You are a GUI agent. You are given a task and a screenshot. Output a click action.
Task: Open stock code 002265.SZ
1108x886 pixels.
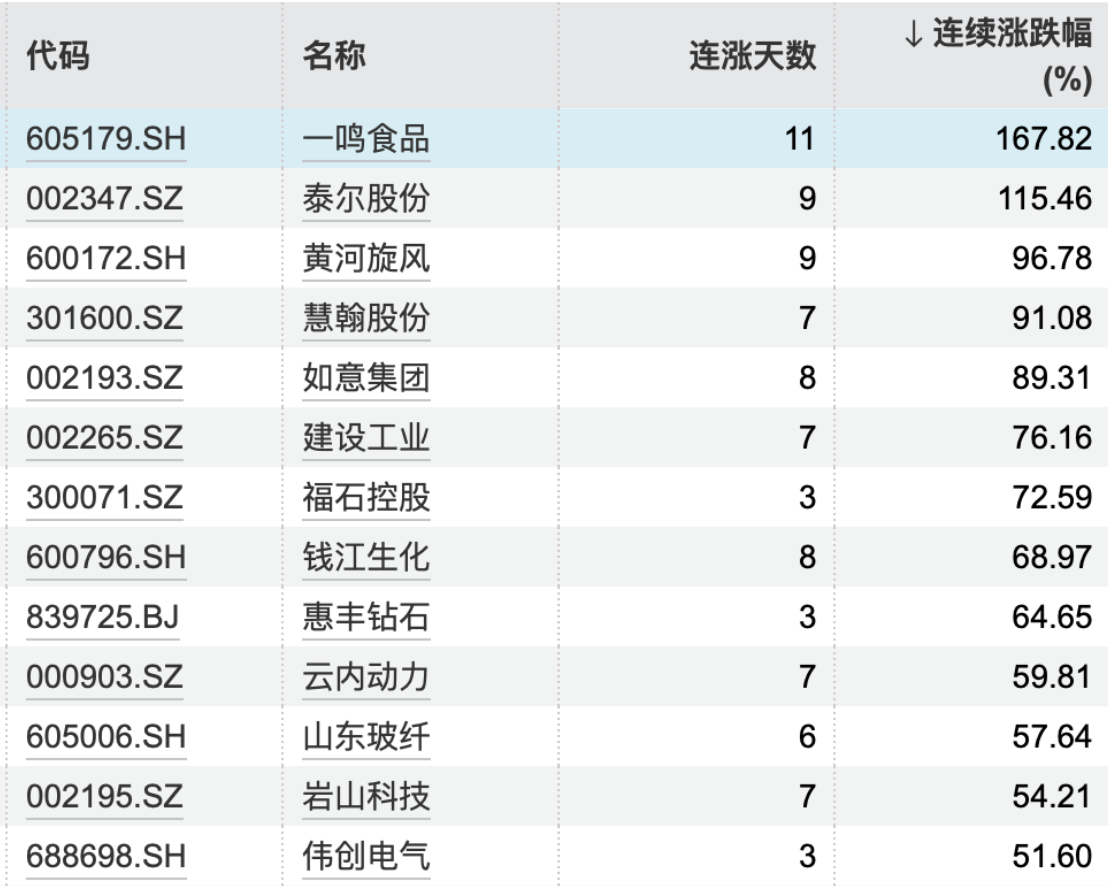click(105, 437)
